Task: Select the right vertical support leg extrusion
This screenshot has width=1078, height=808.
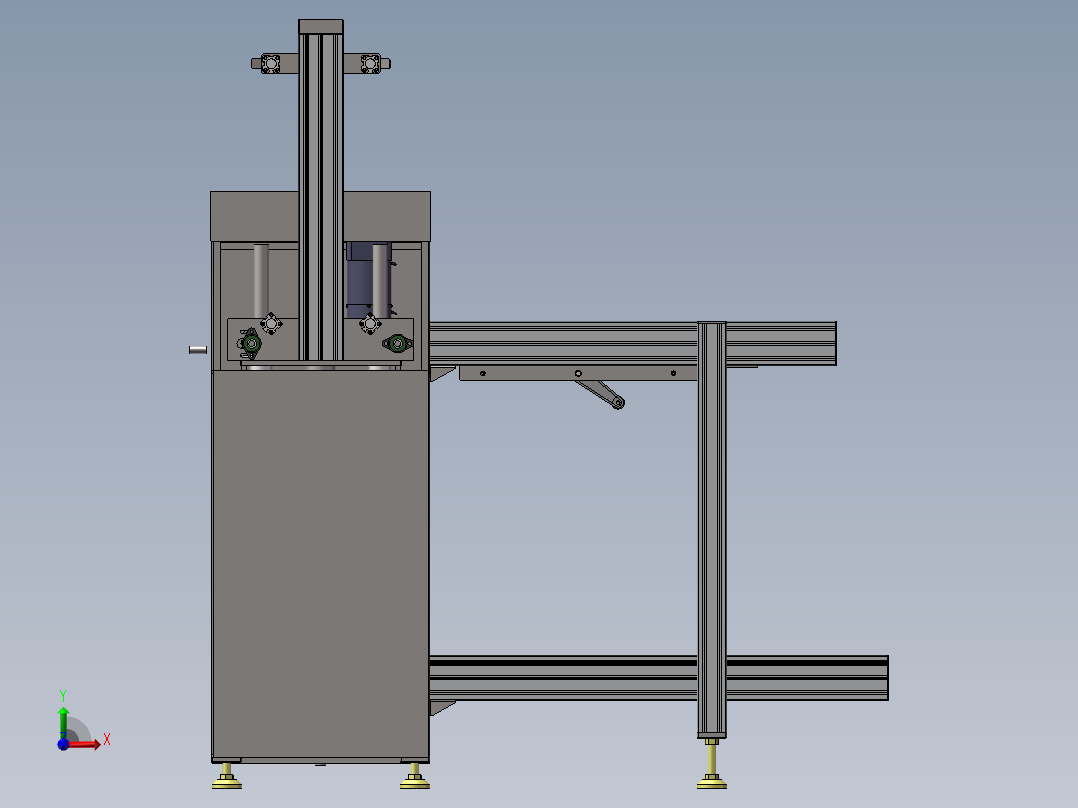Action: click(712, 529)
